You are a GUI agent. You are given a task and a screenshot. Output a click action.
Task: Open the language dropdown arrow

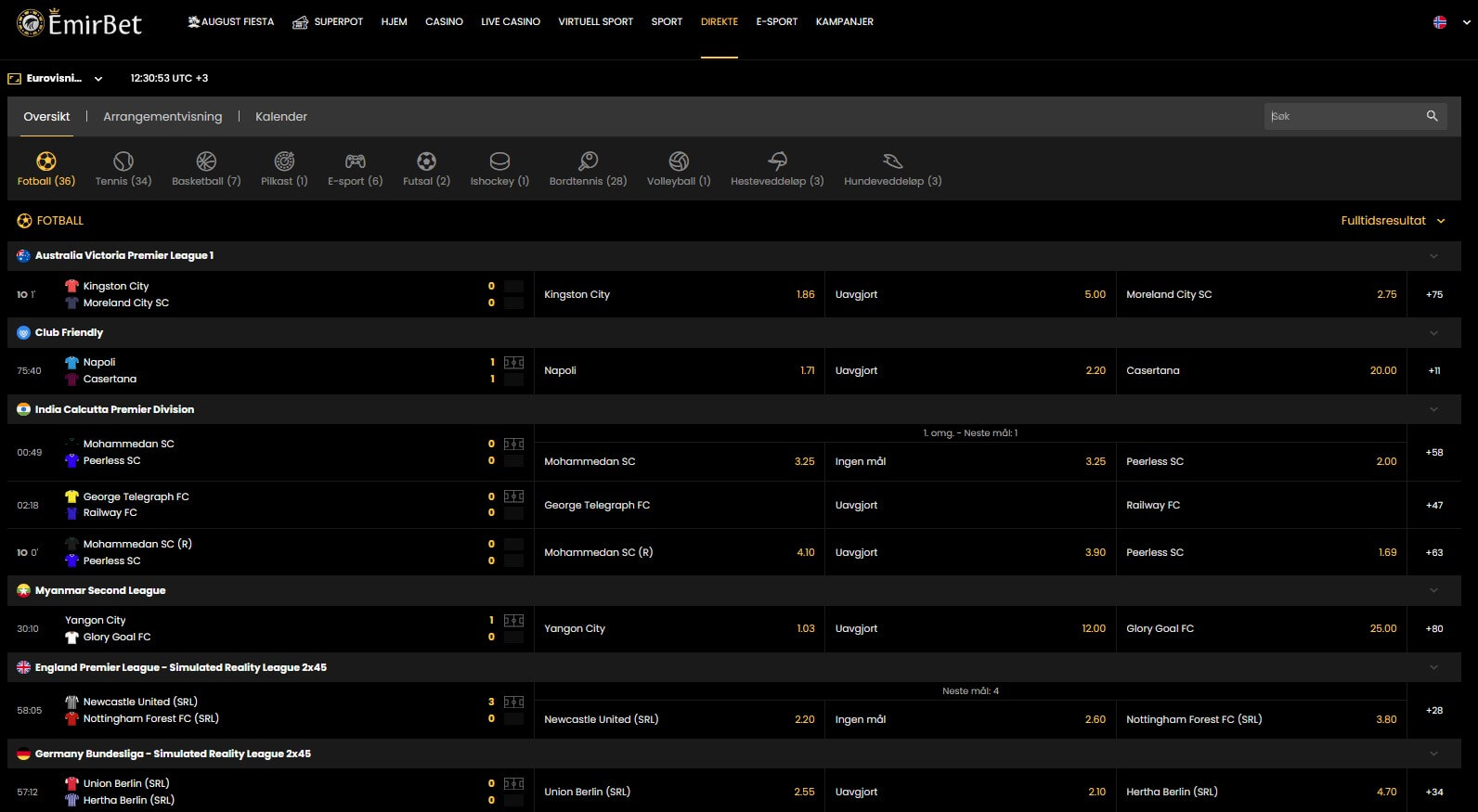tap(1467, 22)
